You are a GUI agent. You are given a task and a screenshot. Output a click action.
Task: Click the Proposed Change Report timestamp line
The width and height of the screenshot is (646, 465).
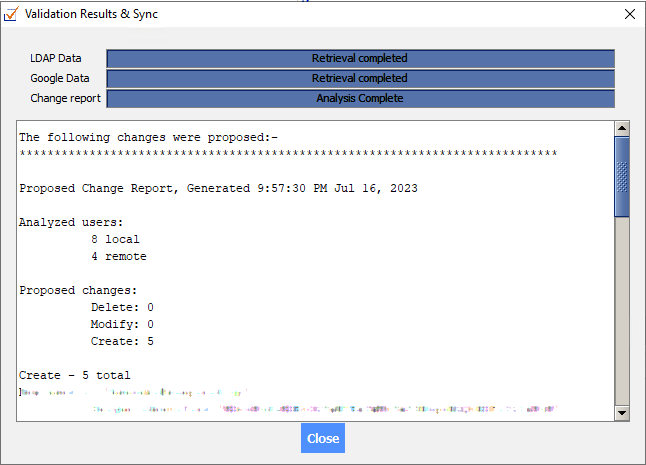(x=218, y=188)
